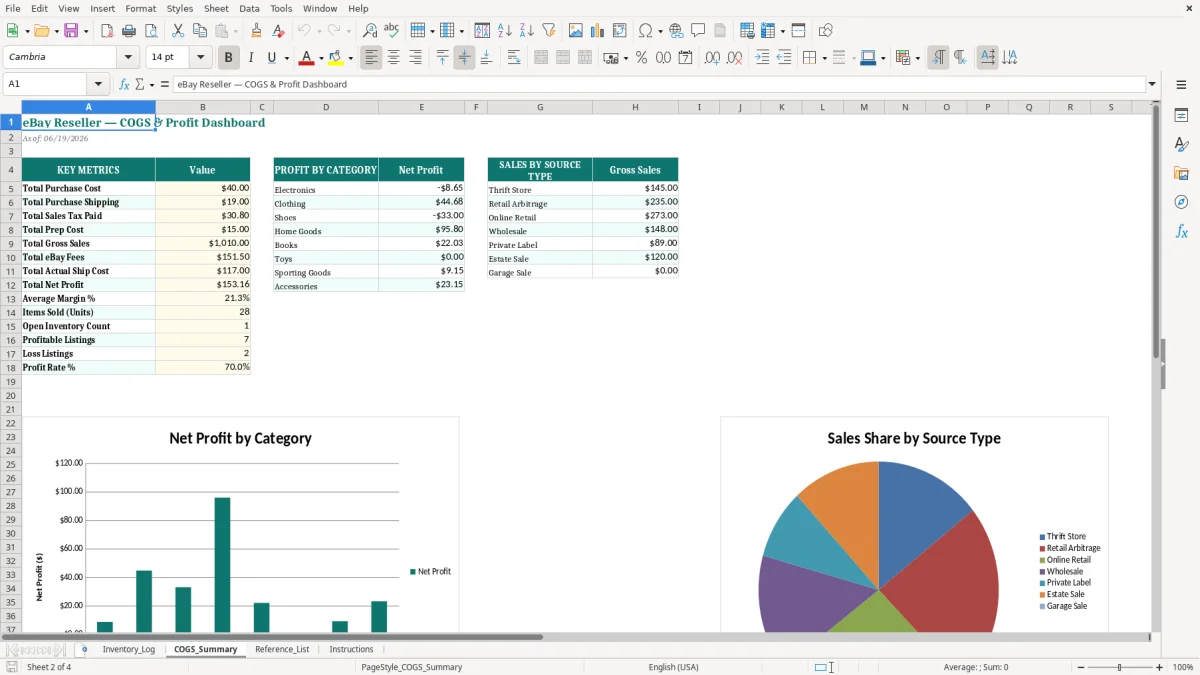Toggle Wrap Text

[x=514, y=58]
